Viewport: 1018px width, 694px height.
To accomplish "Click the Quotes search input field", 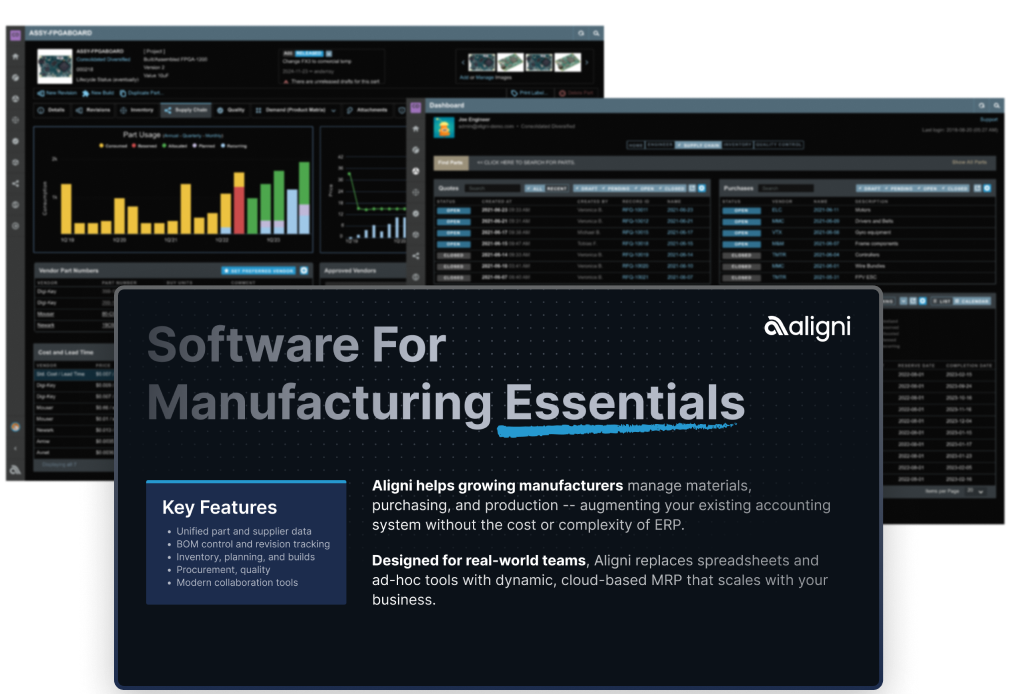I will pos(492,188).
